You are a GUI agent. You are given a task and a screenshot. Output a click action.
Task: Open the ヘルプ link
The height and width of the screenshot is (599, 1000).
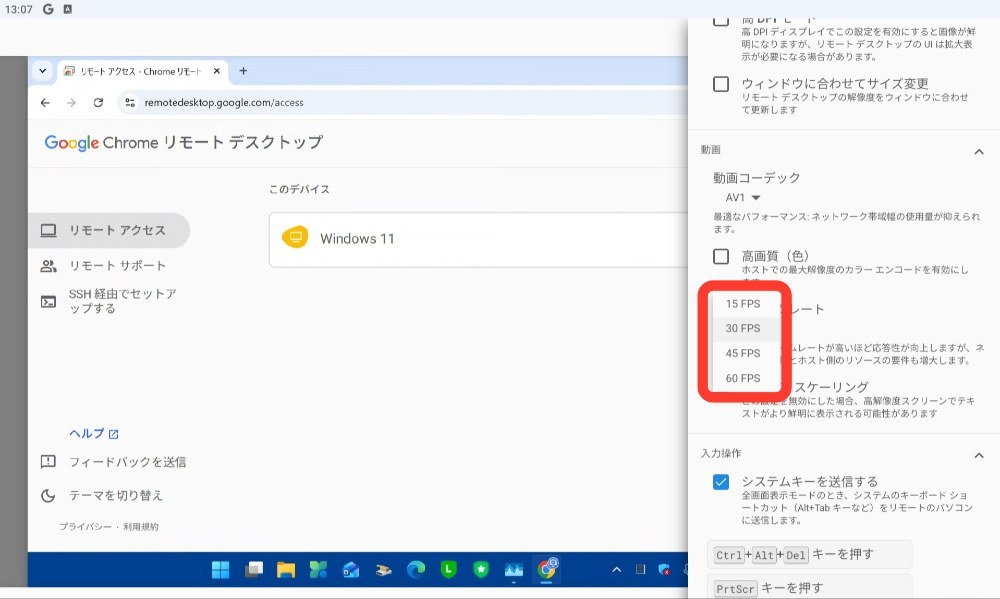click(94, 433)
